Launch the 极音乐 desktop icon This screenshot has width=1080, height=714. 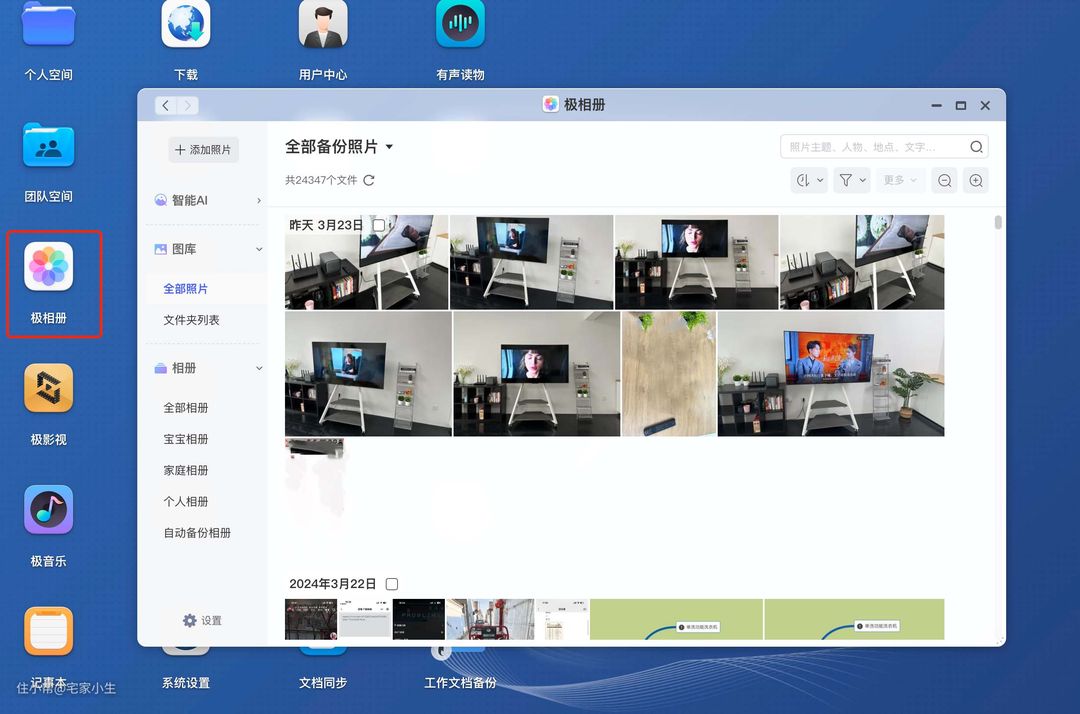click(x=48, y=511)
